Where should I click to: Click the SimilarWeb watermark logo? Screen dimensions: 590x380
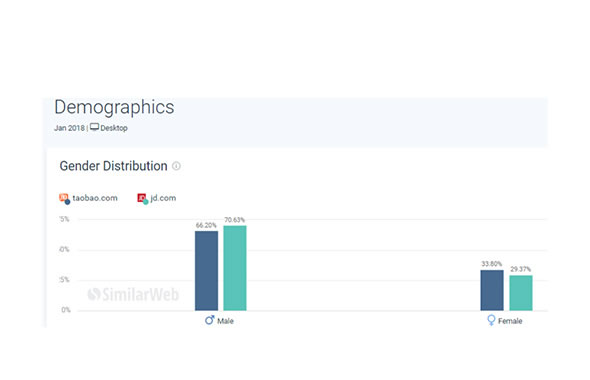click(x=133, y=294)
